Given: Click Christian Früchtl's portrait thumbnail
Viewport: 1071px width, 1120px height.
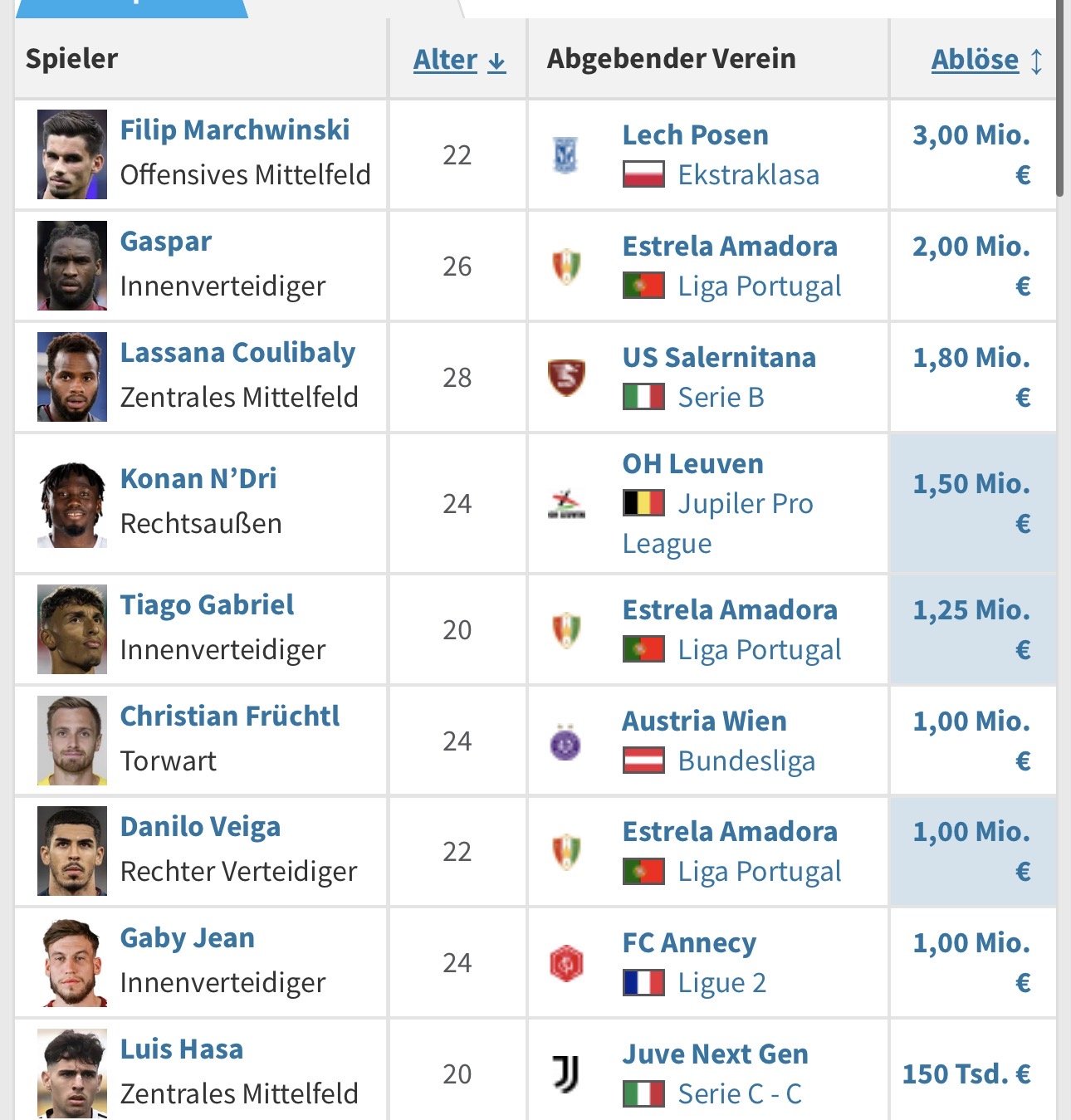Looking at the screenshot, I should coord(72,741).
